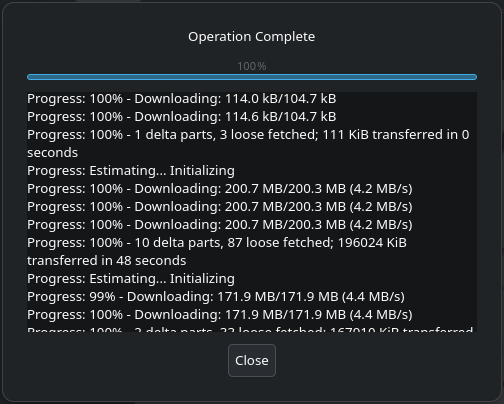
Task: Click the 100% progress percentage label
Action: 252,66
